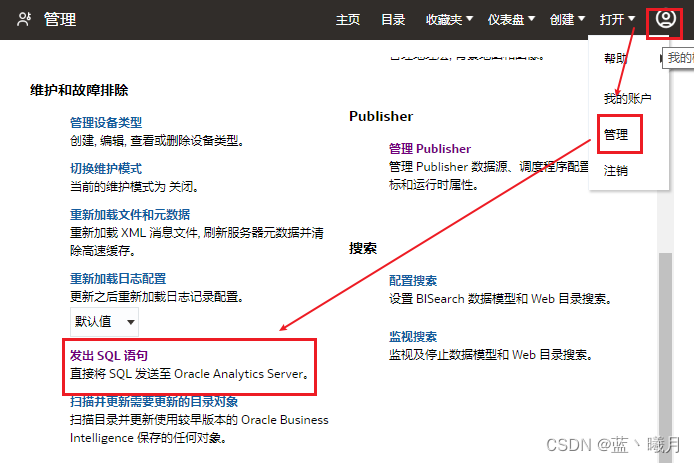Choose 帮助 in the user menu
Screen dimensions: 694x463
tap(616, 58)
